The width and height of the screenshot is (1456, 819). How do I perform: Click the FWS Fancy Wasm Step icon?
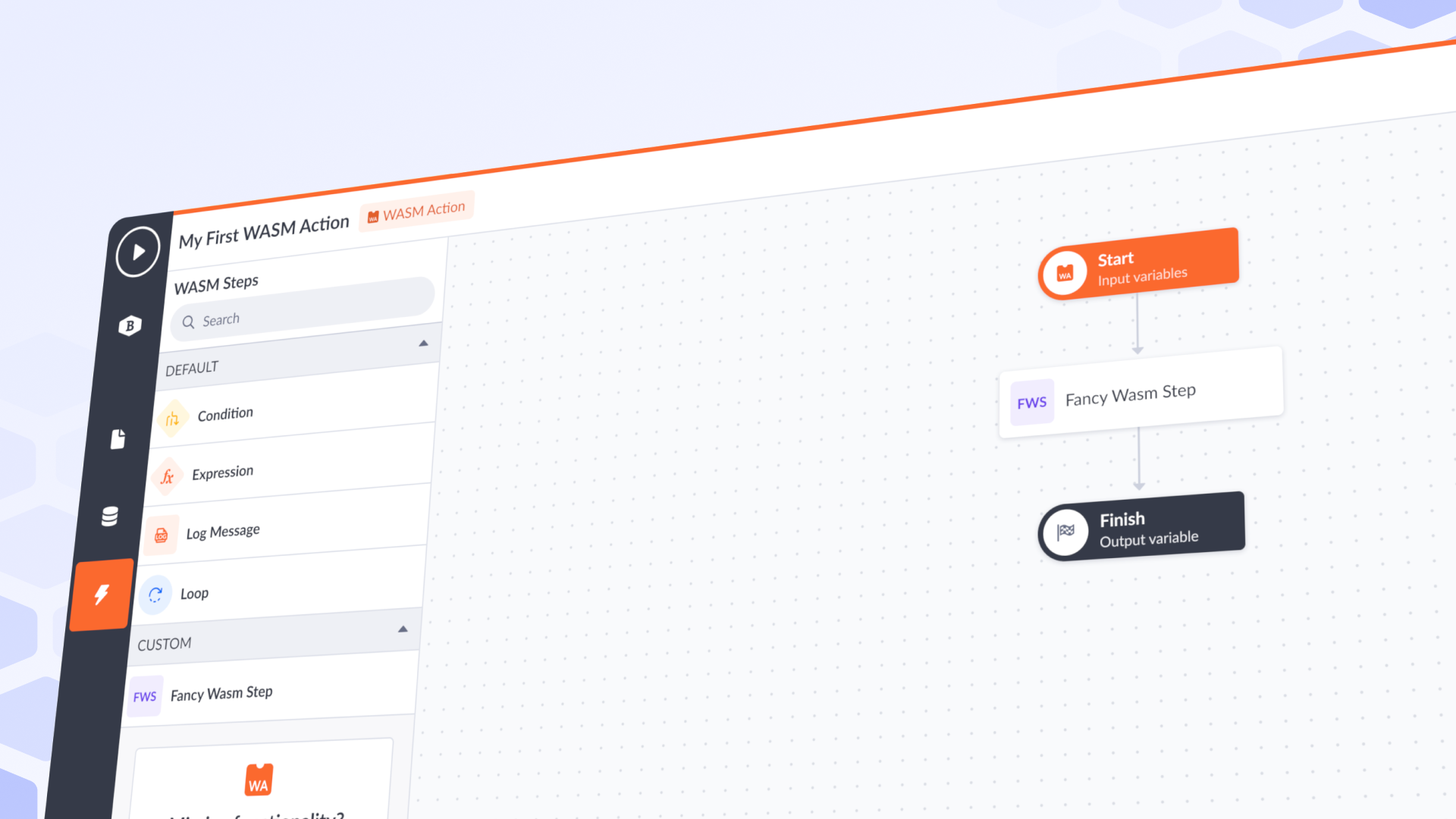(x=145, y=695)
